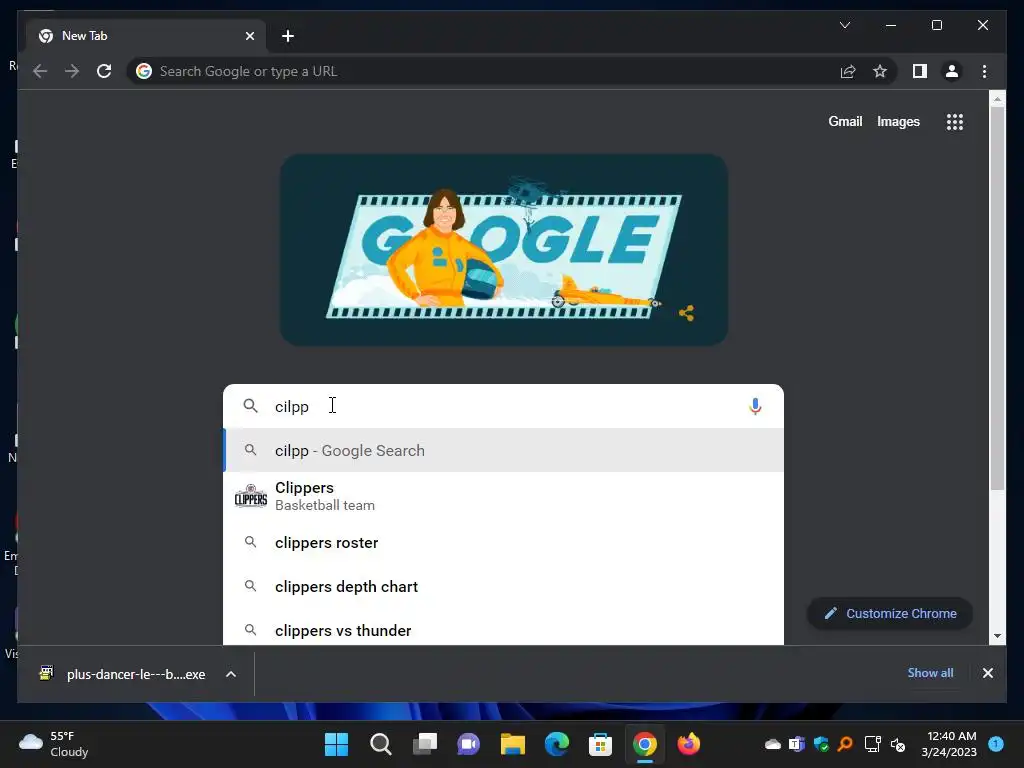Viewport: 1024px width, 768px height.
Task: Open the Chrome profile avatar
Action: coord(952,71)
